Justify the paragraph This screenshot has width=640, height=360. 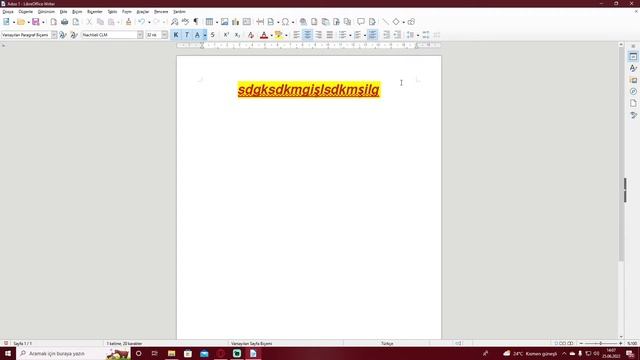tap(329, 35)
